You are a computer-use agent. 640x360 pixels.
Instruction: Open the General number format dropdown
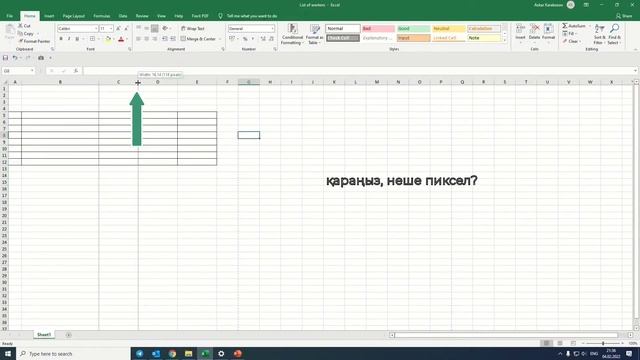tap(273, 29)
